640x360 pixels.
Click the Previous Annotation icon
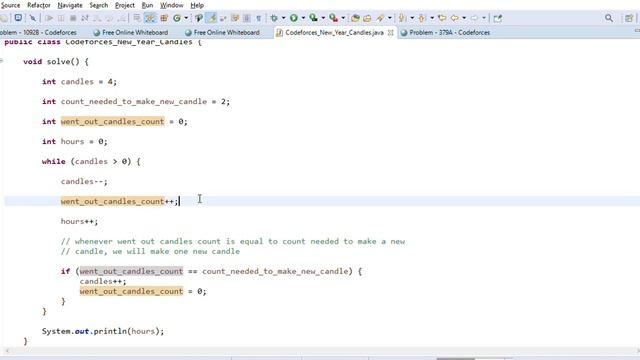(x=422, y=18)
